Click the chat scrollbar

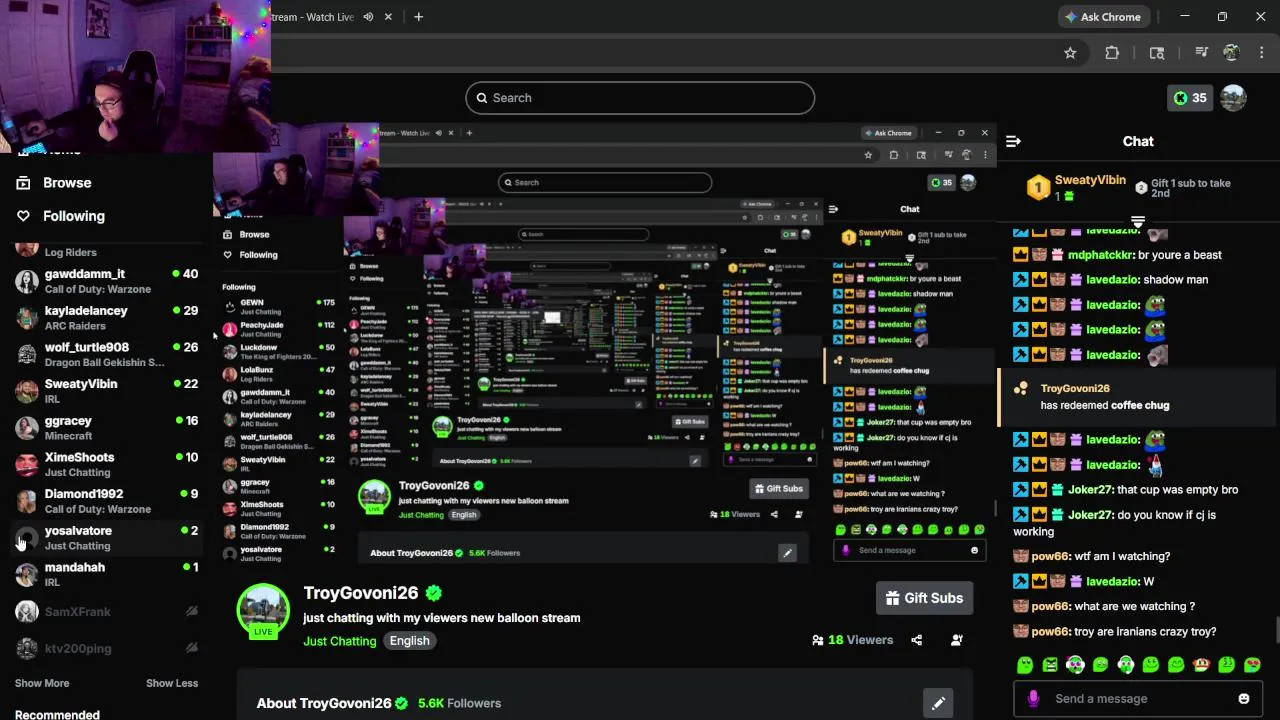pyautogui.click(x=1276, y=630)
